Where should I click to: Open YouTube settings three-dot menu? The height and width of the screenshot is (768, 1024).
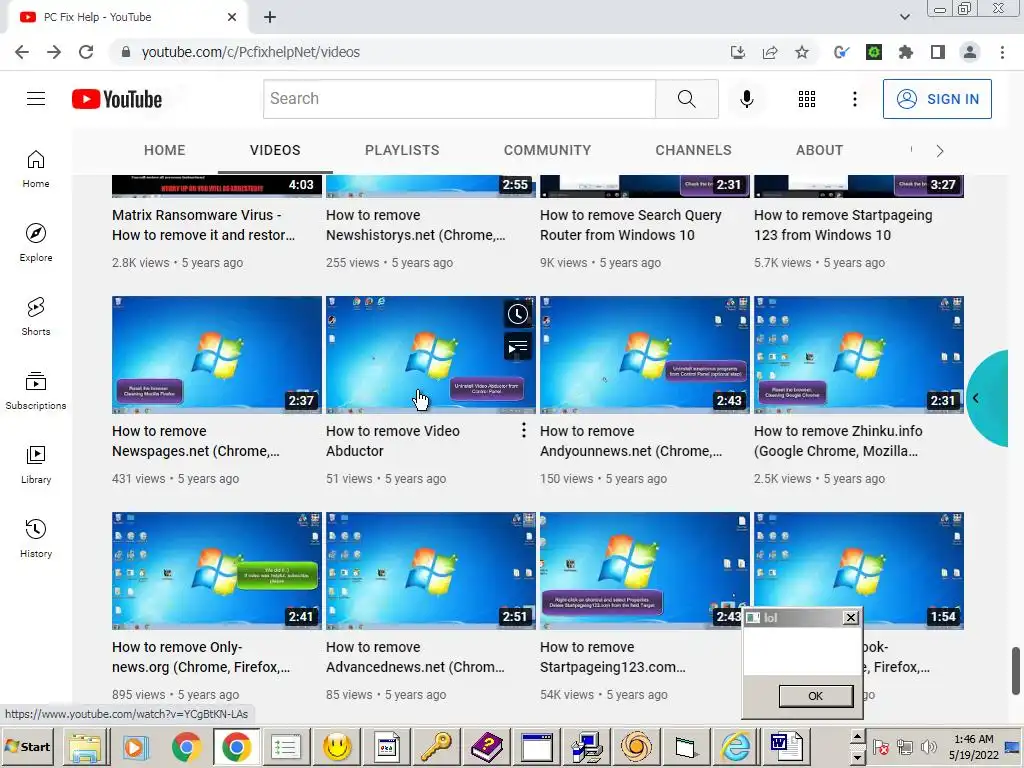pos(854,99)
